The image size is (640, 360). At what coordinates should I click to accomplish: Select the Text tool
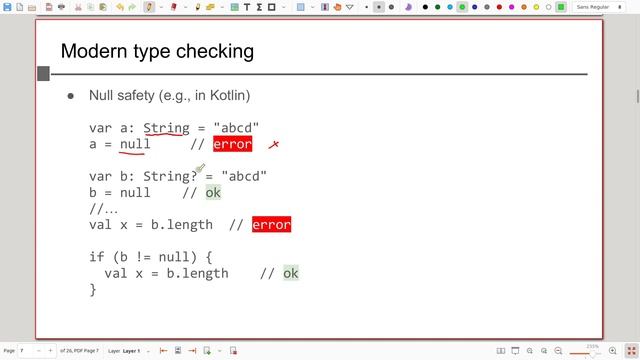(247, 7)
